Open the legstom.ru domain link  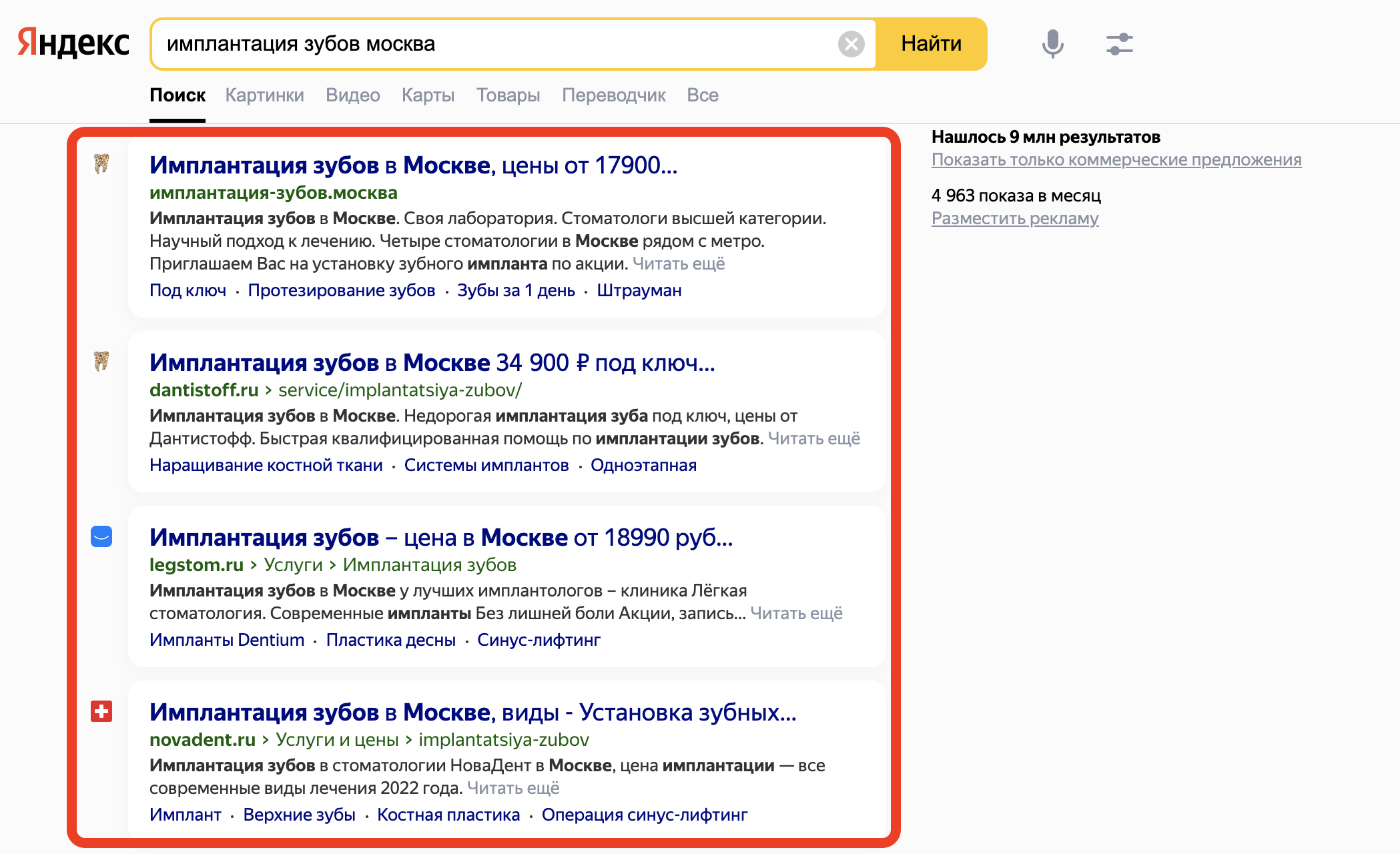click(196, 565)
